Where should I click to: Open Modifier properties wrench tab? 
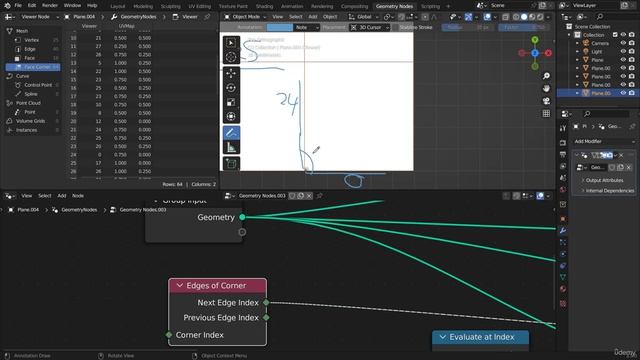point(563,231)
